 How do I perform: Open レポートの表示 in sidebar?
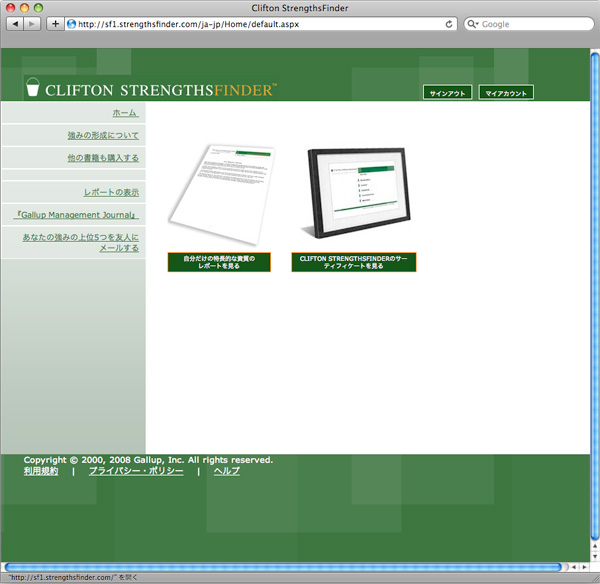(x=111, y=192)
